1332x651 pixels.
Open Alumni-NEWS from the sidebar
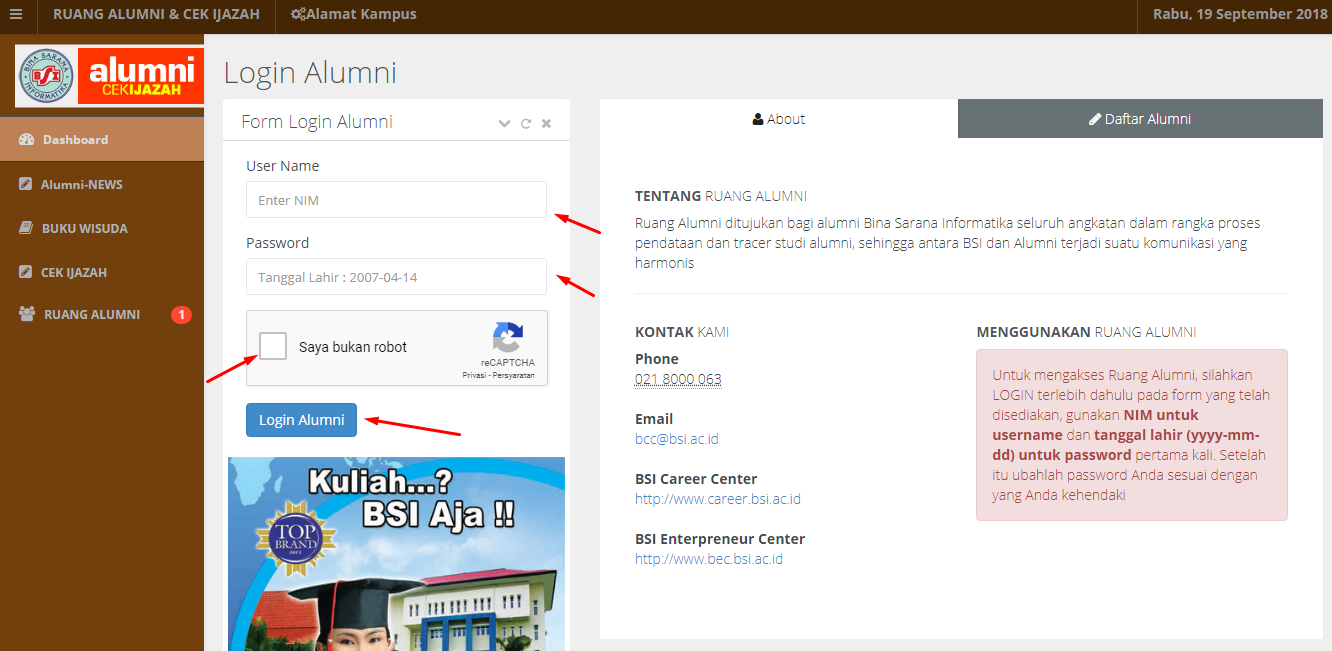tap(102, 185)
